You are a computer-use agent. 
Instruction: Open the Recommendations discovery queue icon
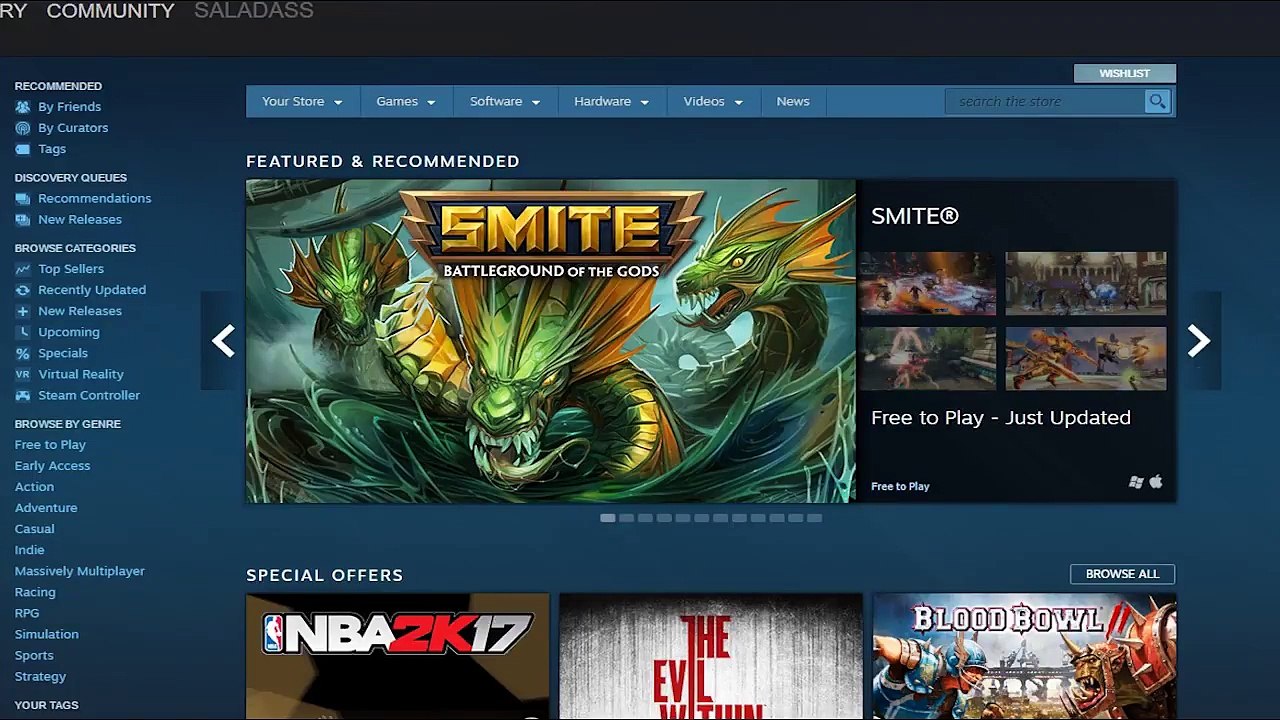pos(22,198)
